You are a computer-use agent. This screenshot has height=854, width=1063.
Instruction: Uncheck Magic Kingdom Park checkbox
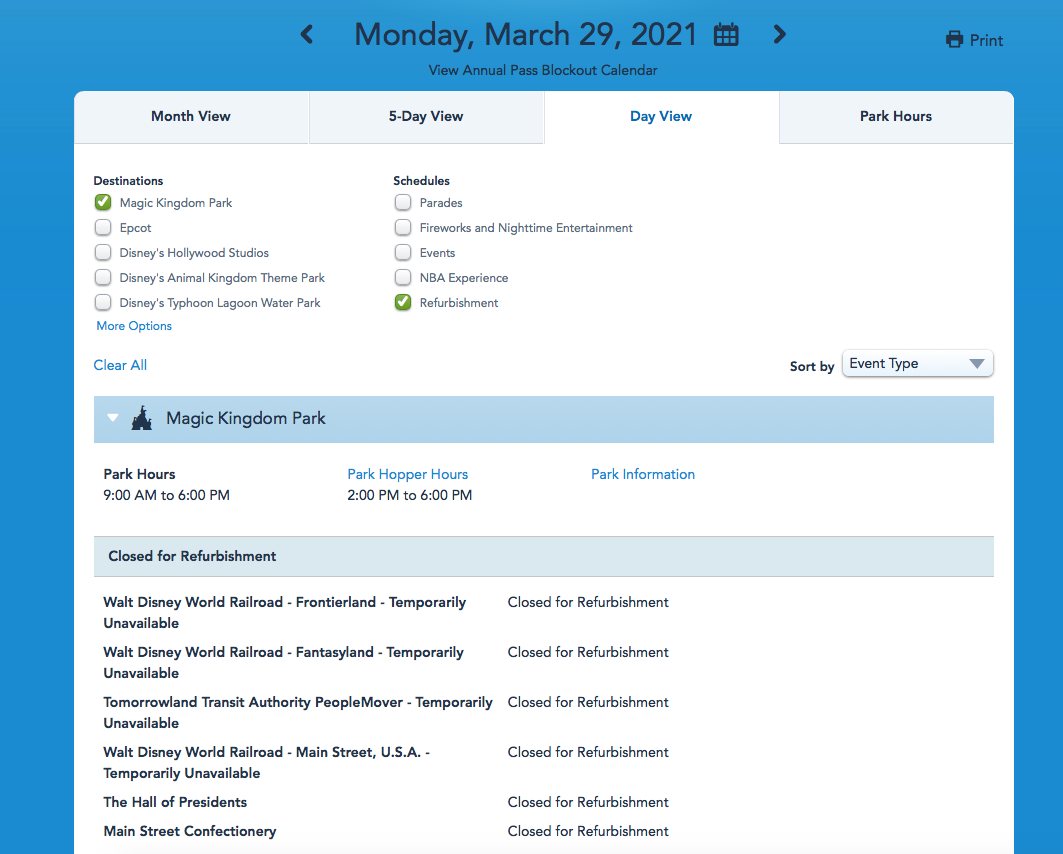tap(103, 203)
